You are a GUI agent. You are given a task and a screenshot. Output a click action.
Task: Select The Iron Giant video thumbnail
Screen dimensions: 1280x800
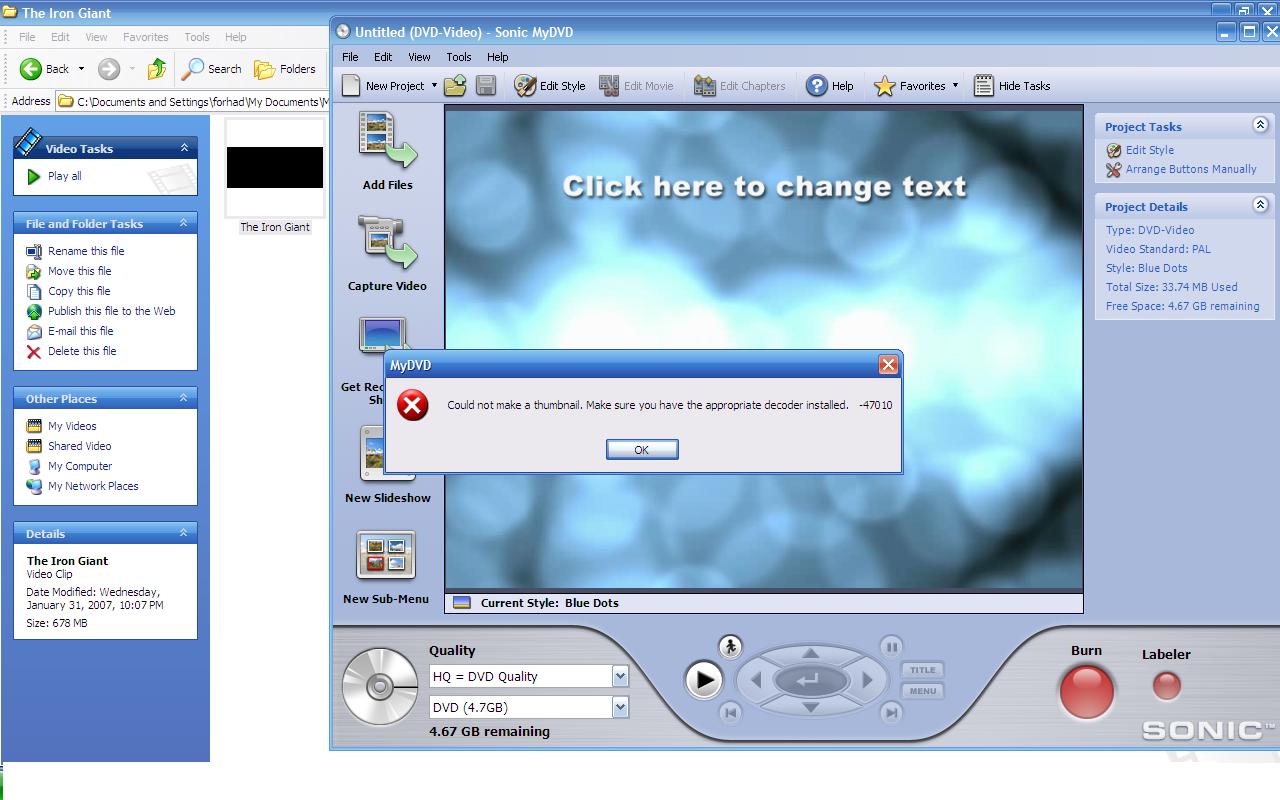(x=275, y=168)
